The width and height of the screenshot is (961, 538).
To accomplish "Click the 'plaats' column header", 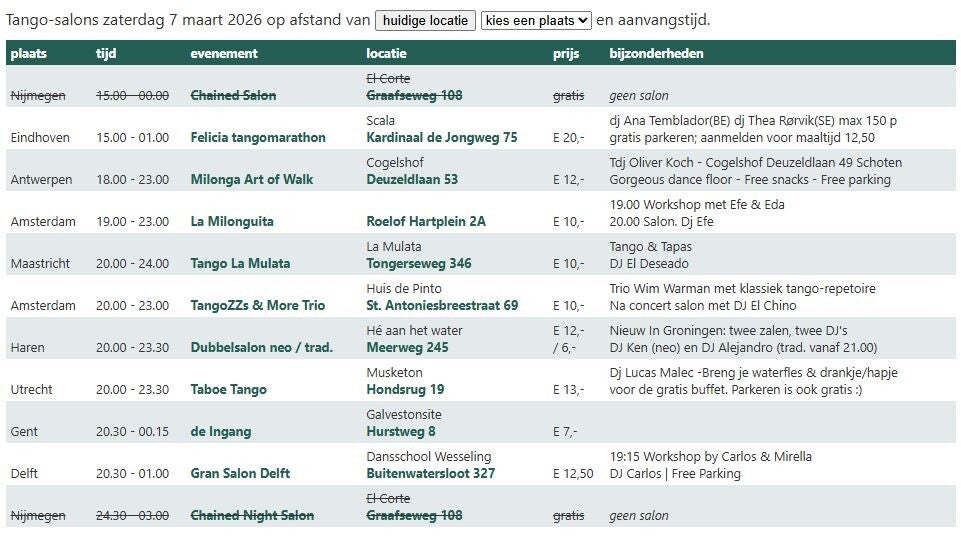I will tap(29, 53).
